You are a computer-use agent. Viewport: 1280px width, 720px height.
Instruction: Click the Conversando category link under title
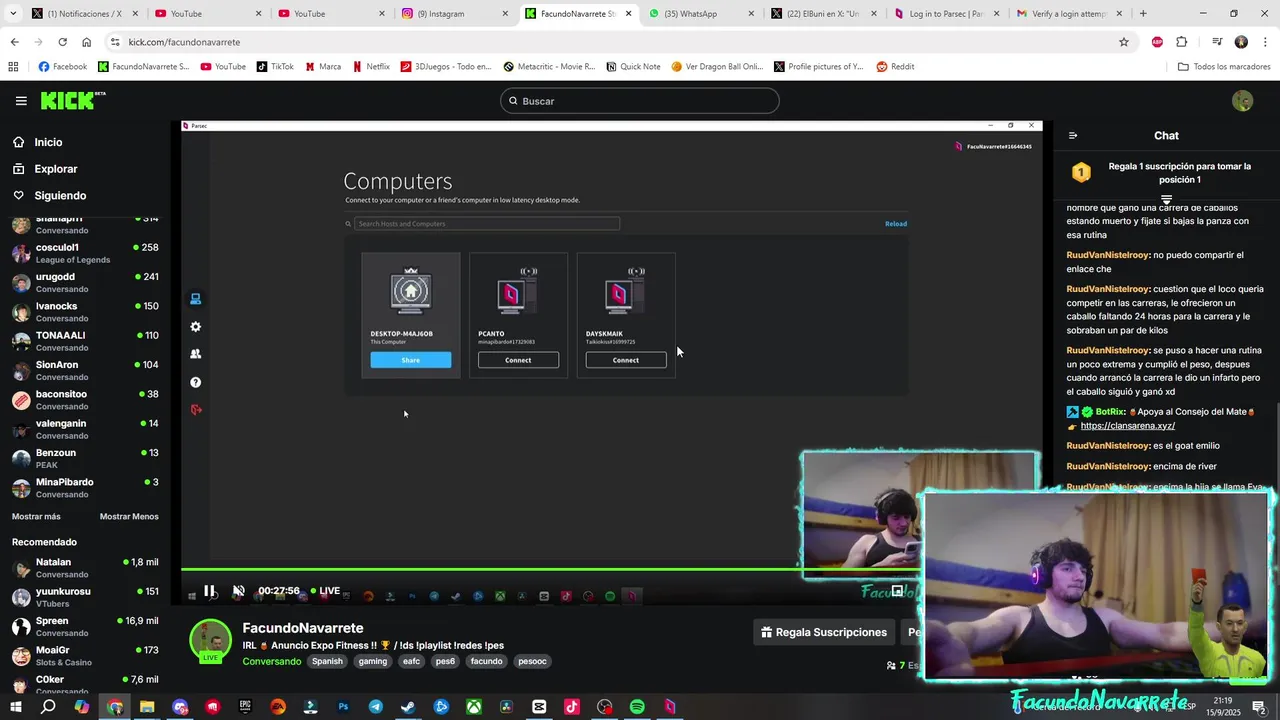click(271, 662)
